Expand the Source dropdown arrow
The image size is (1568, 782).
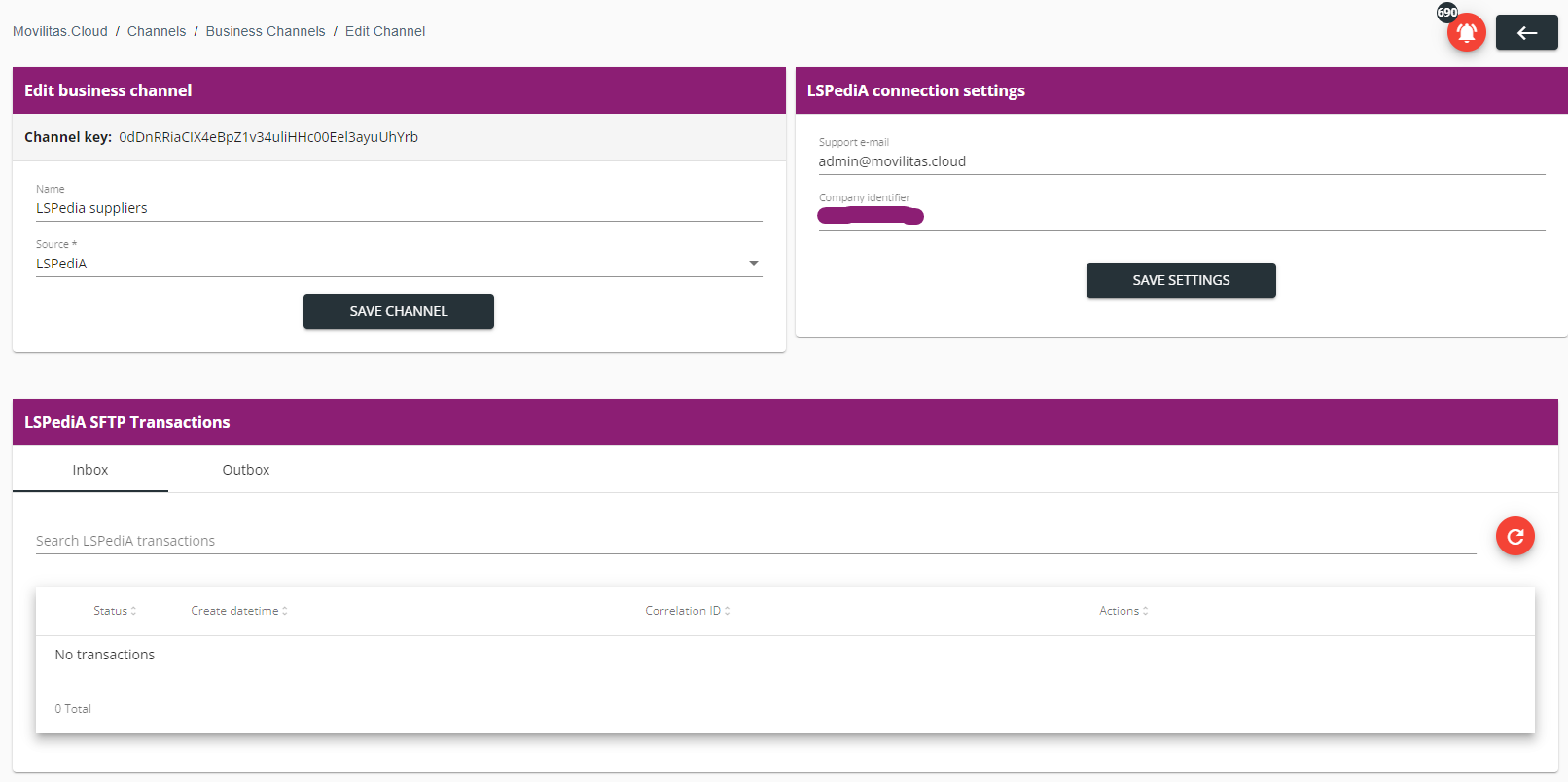tap(753, 264)
